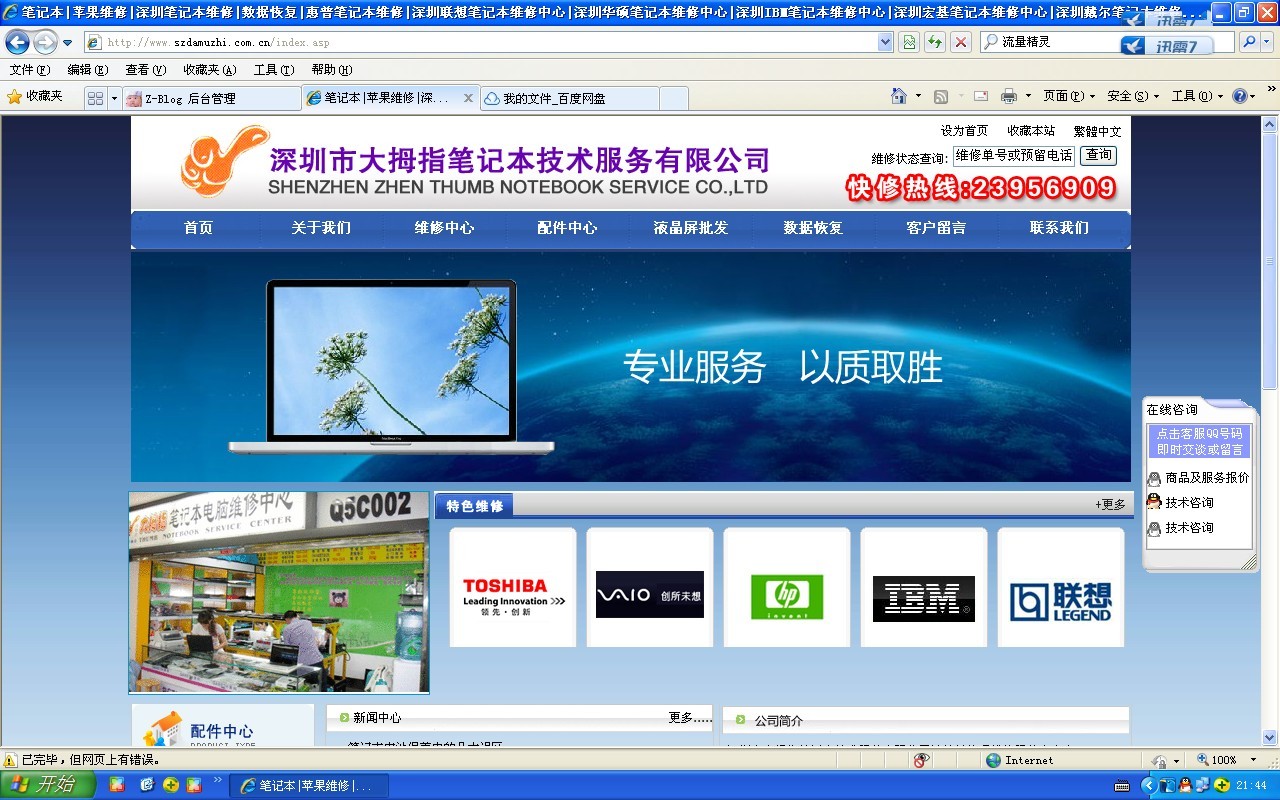1280x800 pixels.
Task: Click the IE forward navigation button
Action: 45,42
